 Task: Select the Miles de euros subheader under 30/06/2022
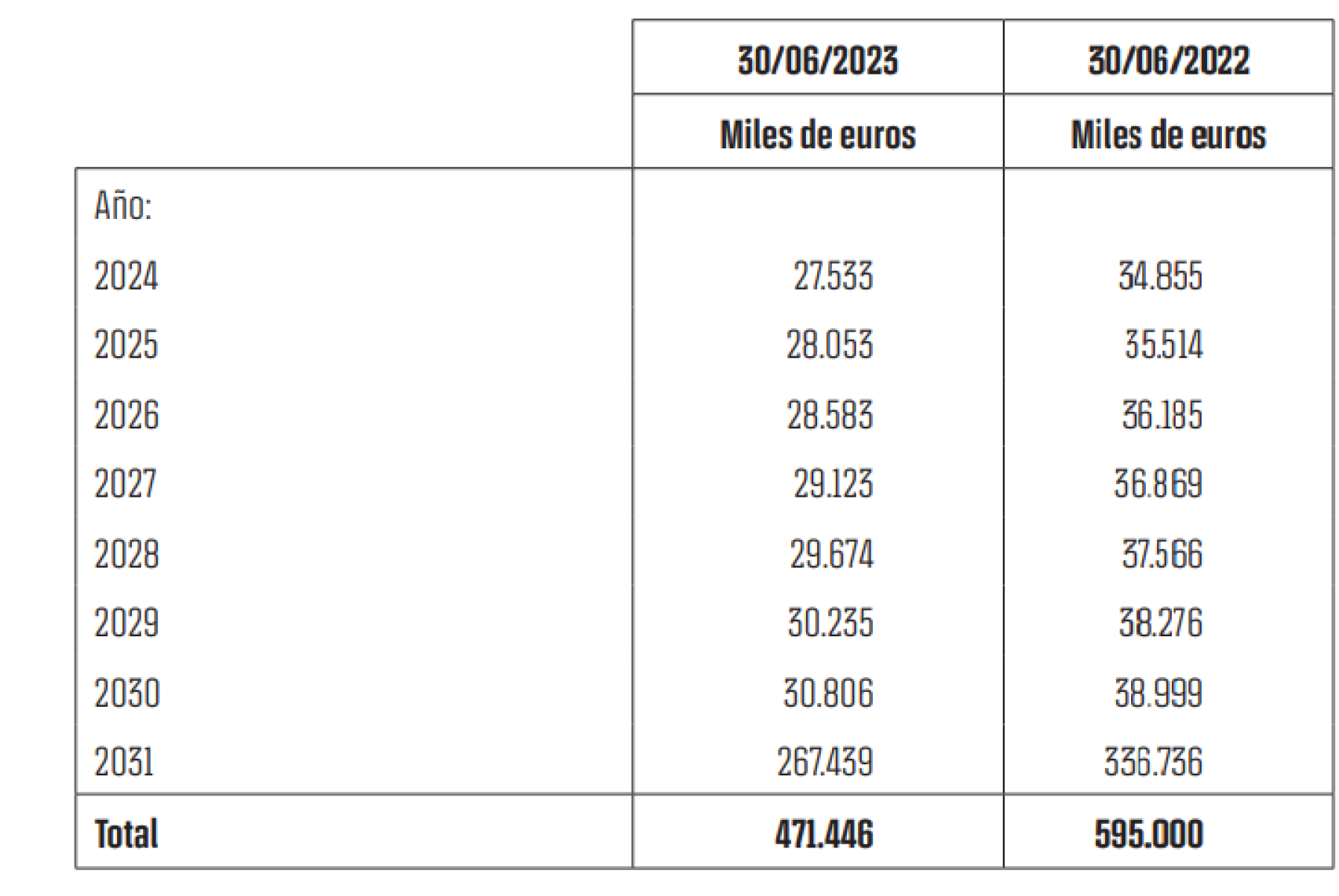click(1168, 135)
